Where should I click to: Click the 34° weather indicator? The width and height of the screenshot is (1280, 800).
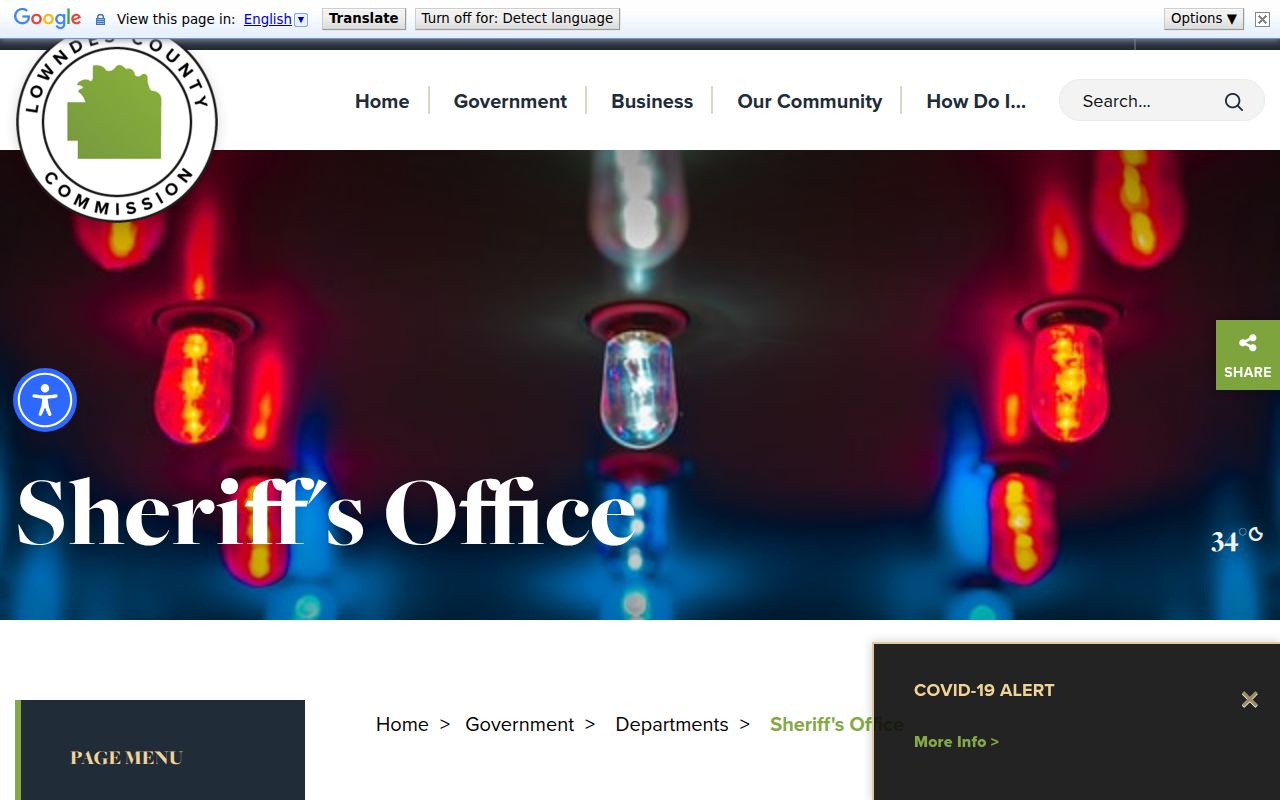pyautogui.click(x=1236, y=541)
